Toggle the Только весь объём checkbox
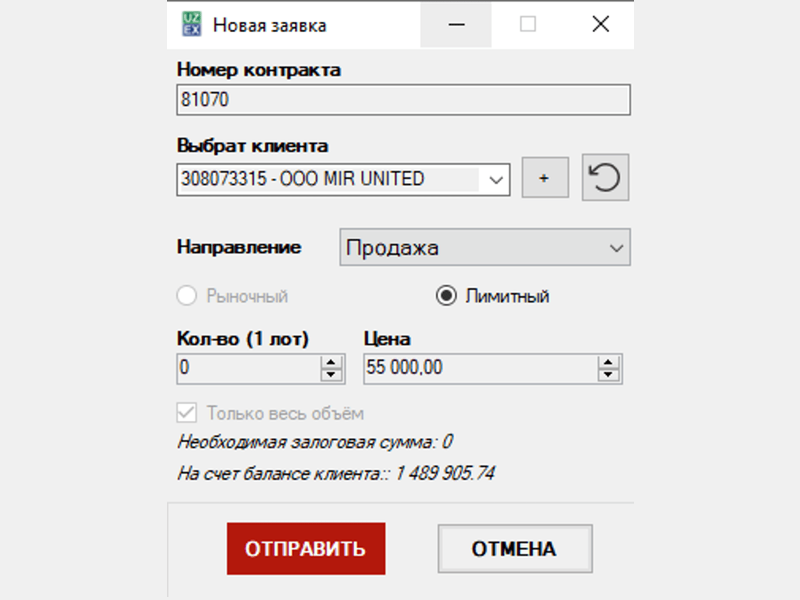Image resolution: width=800 pixels, height=600 pixels. 186,412
